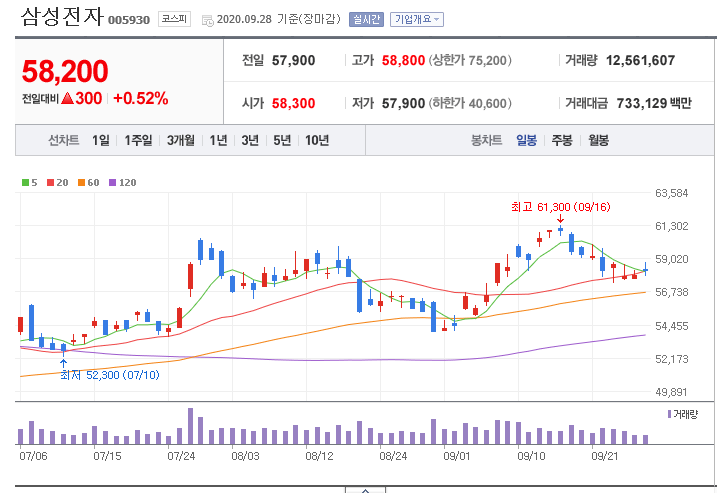Screen dimensions: 717x493
Task: Click the stock code 005930
Action: 129,20
